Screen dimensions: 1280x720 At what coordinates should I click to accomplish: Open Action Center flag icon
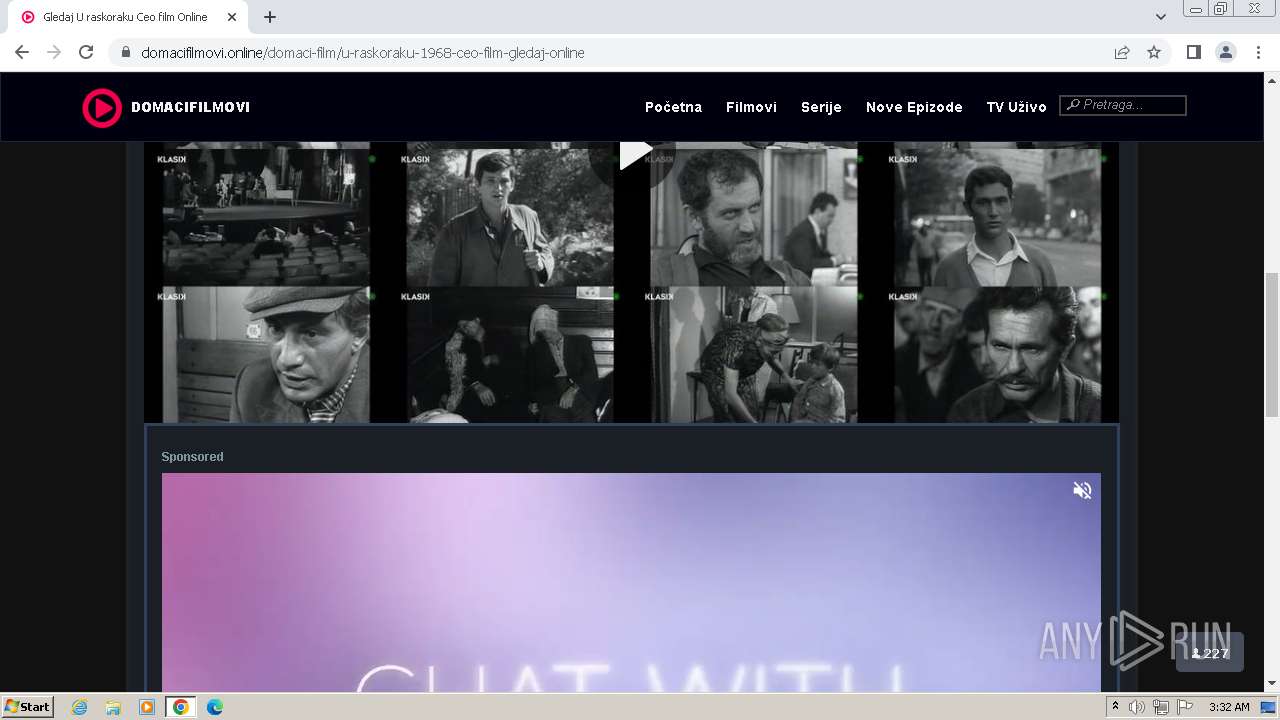[x=1185, y=707]
